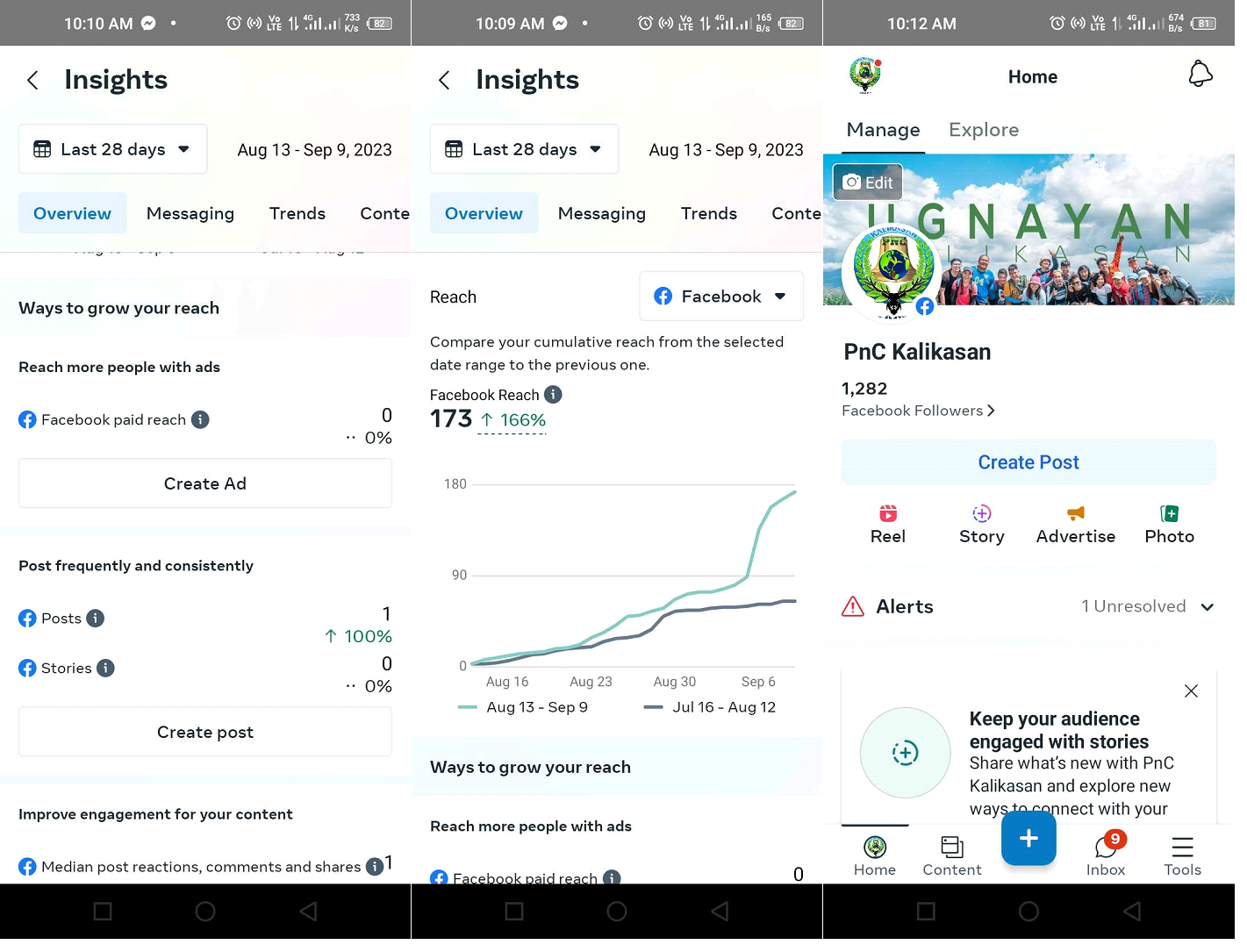Tap the 166% reach increase link
Image resolution: width=1247 pixels, height=952 pixels.
tap(512, 420)
